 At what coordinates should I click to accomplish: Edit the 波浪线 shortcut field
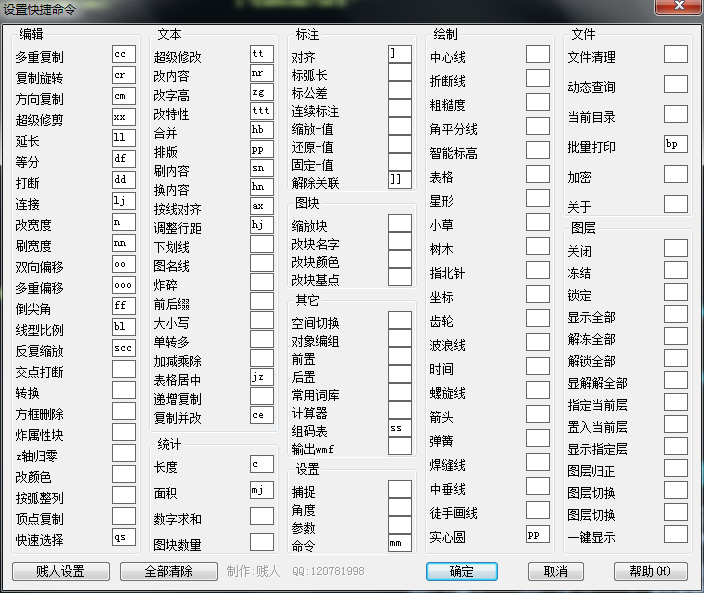(x=538, y=342)
